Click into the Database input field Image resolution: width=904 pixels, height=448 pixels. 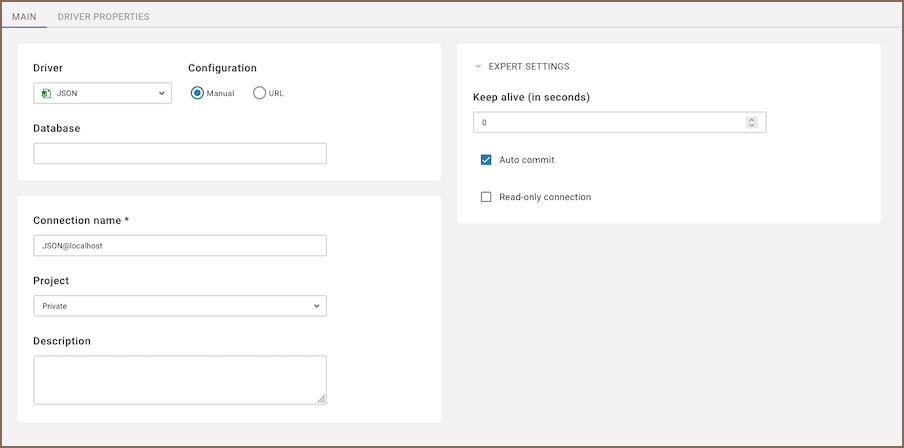(x=180, y=154)
